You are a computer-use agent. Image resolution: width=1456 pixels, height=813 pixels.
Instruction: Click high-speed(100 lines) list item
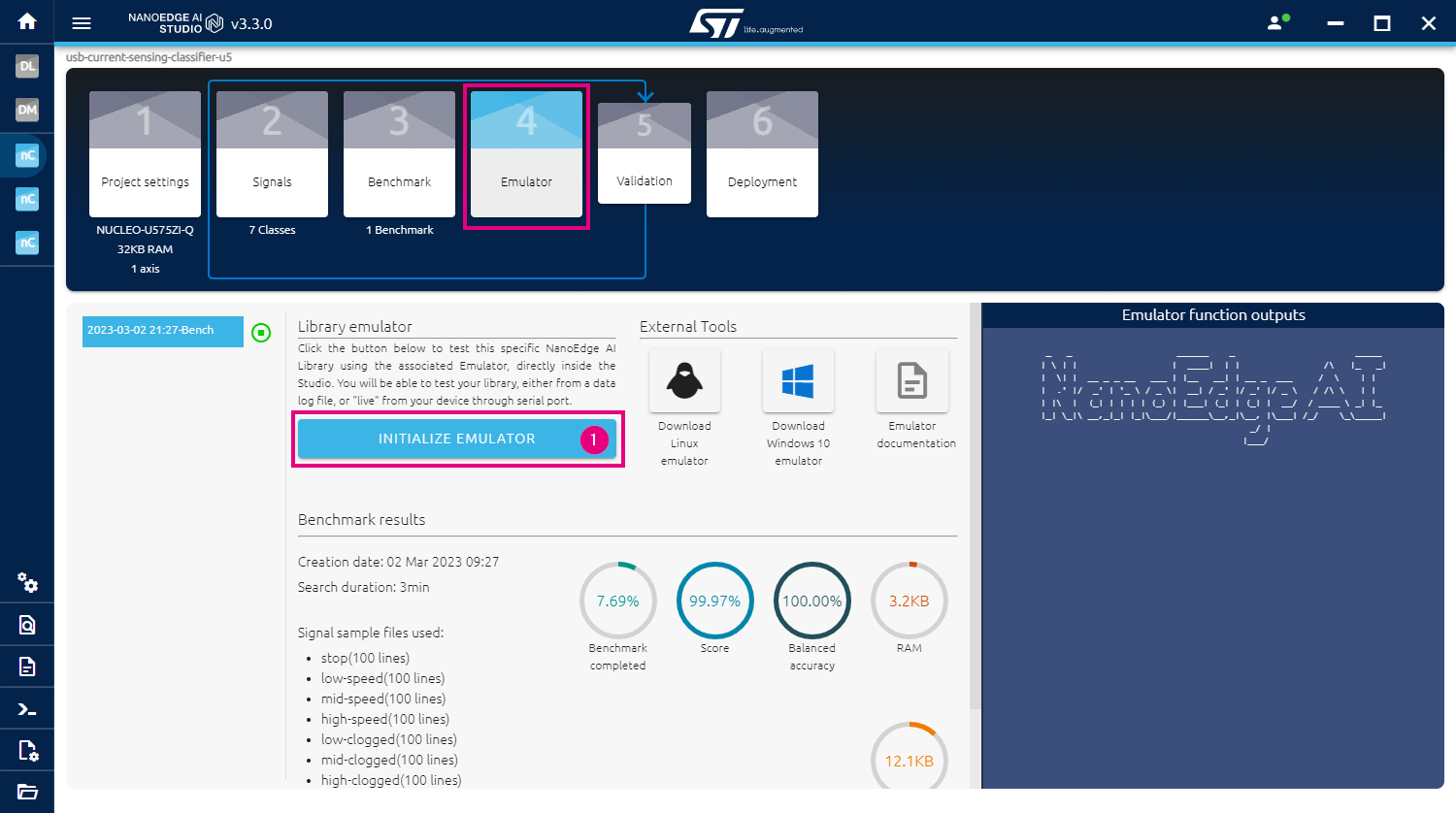click(x=385, y=719)
